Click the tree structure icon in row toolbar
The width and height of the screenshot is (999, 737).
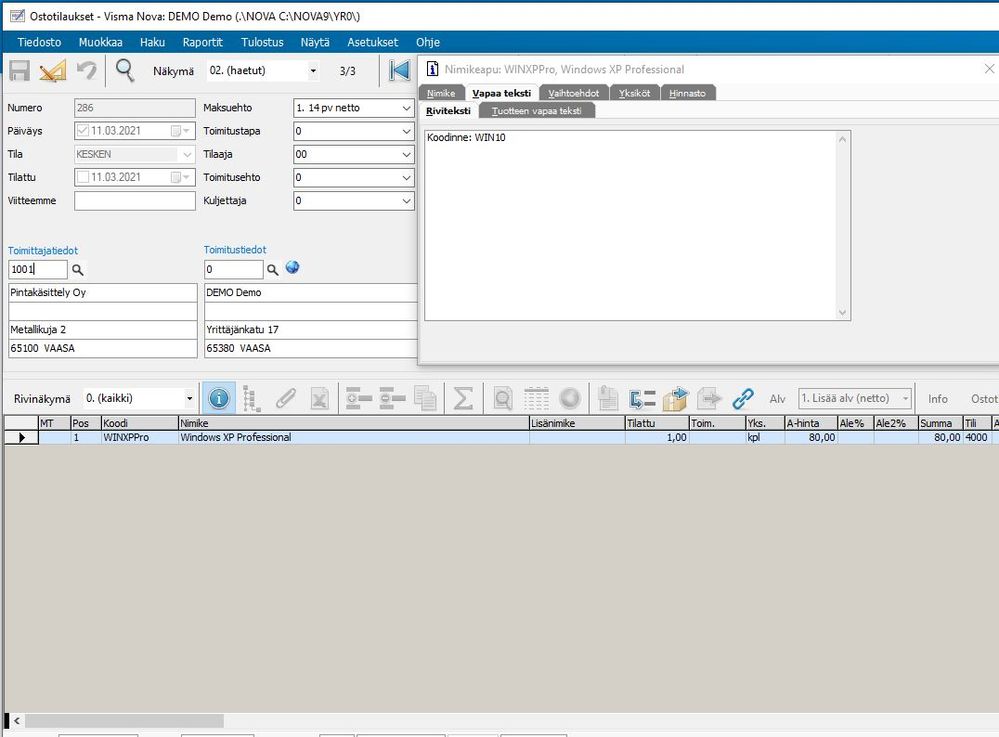(252, 399)
